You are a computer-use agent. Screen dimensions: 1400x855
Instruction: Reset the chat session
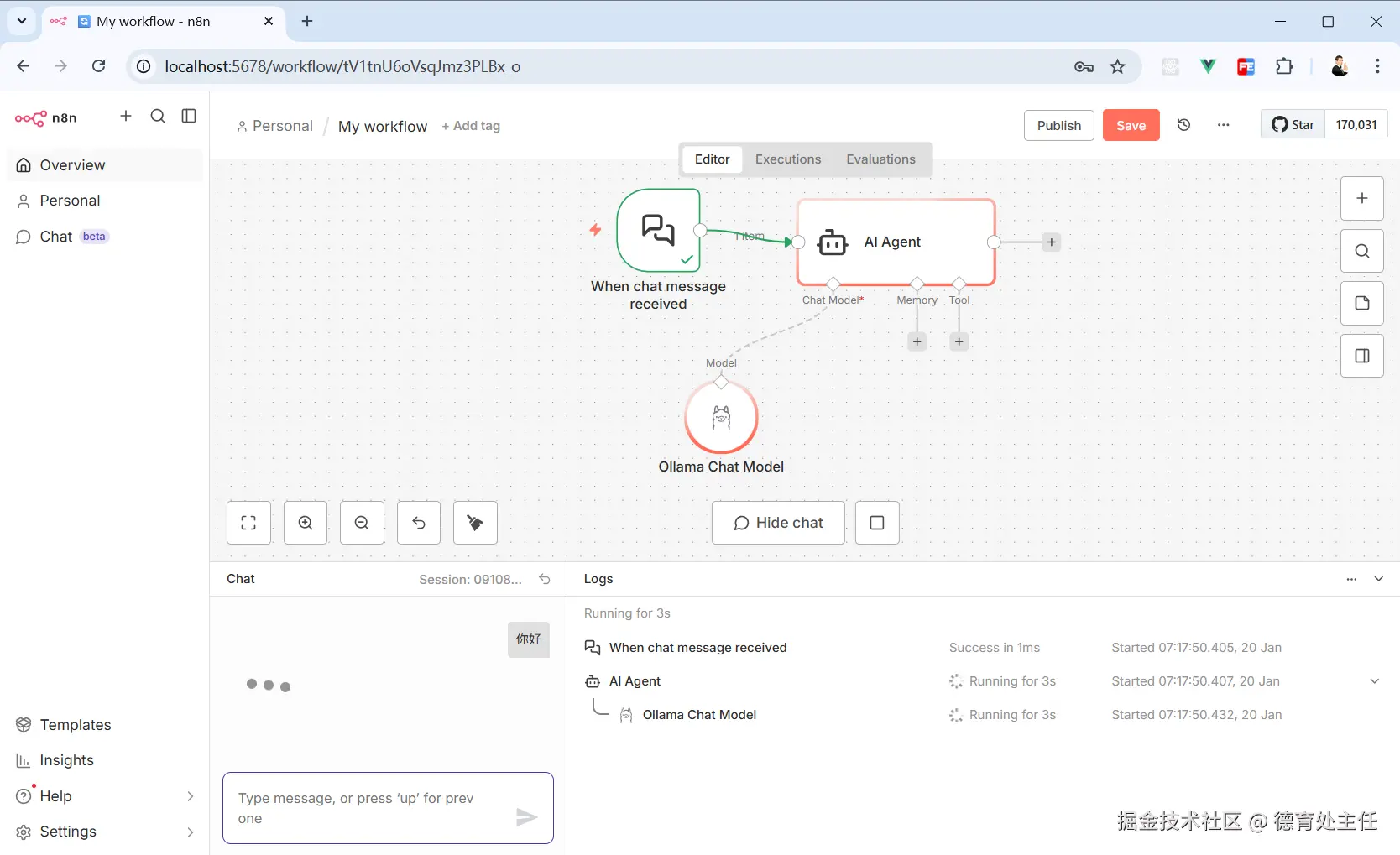[x=545, y=579]
